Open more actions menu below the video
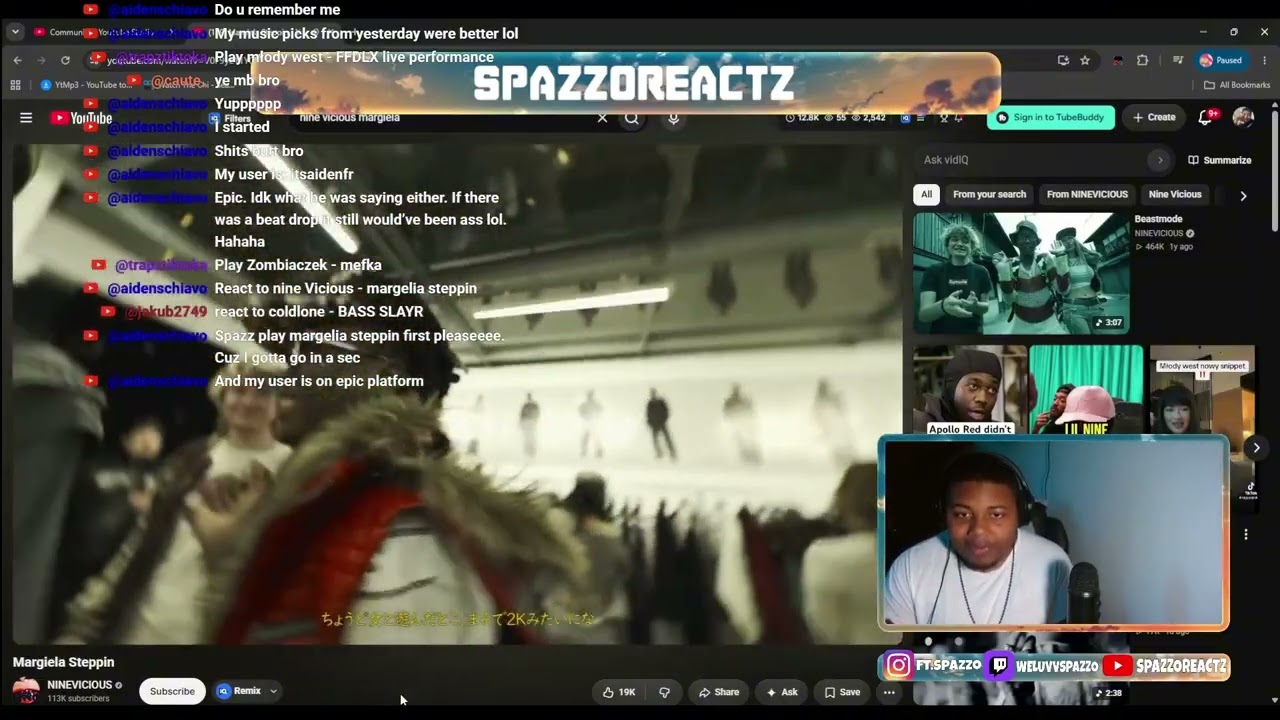The image size is (1280, 720). point(889,692)
